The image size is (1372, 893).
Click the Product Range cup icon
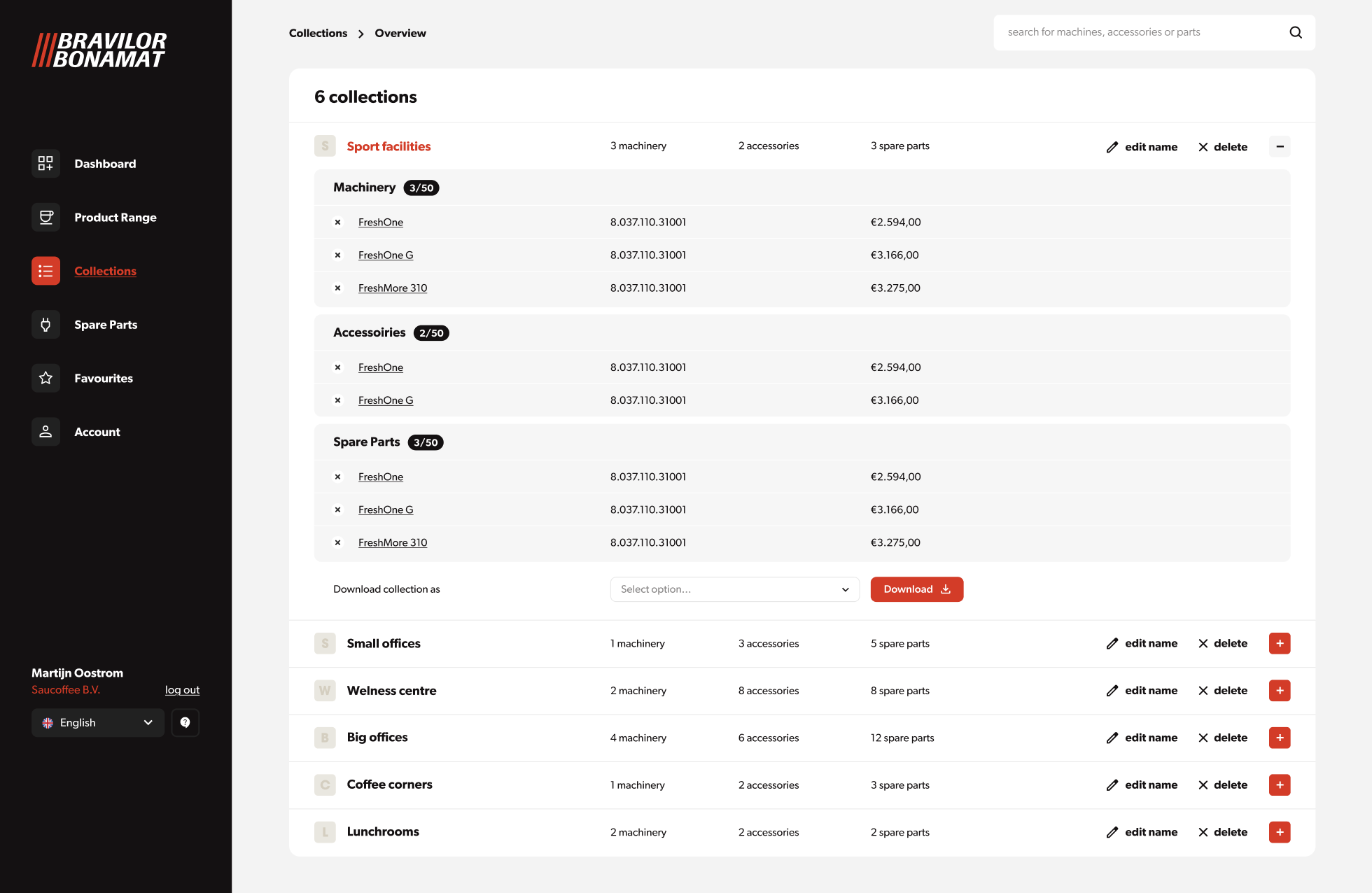click(x=45, y=218)
